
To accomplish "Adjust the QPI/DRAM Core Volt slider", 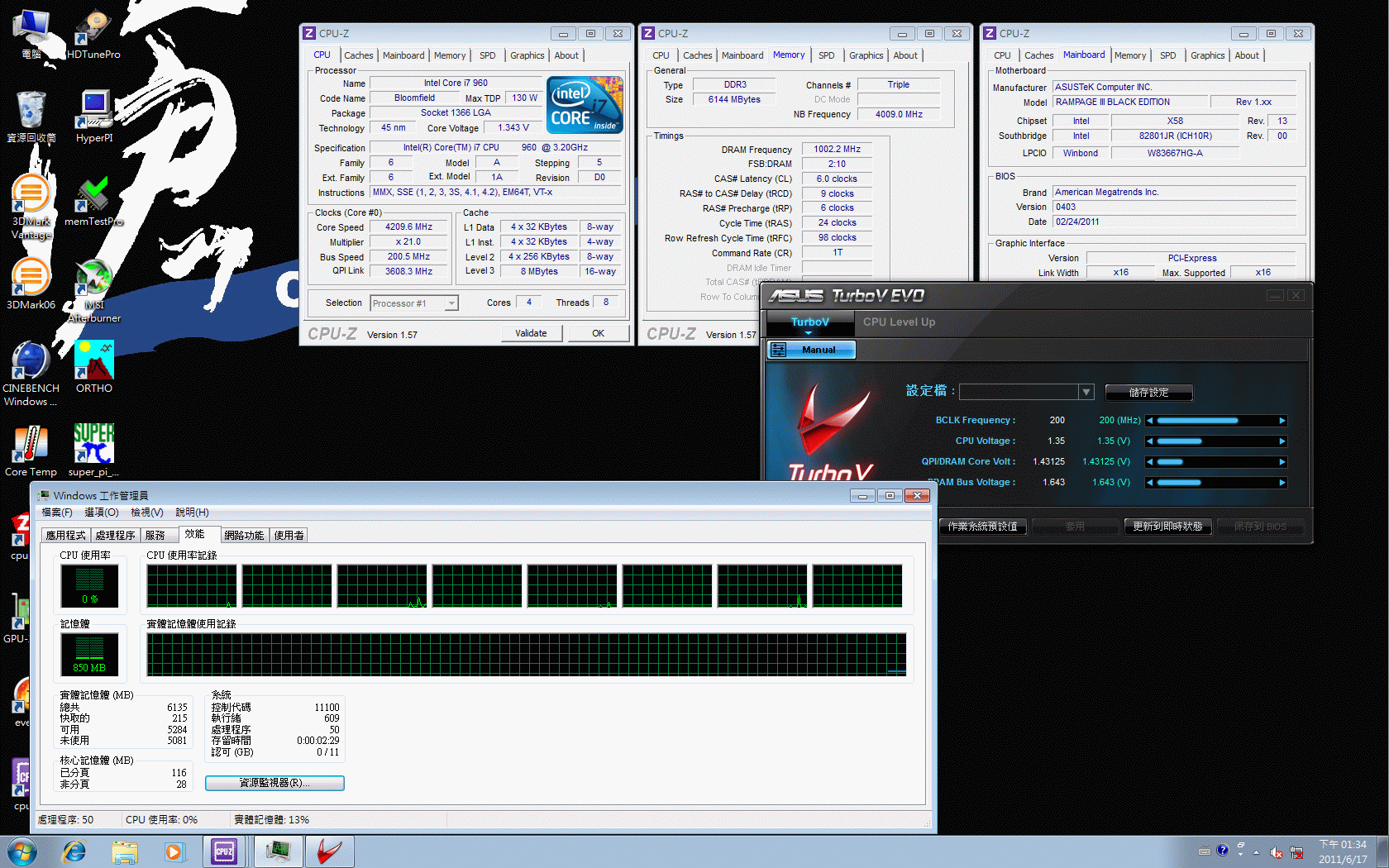I will click(1216, 462).
